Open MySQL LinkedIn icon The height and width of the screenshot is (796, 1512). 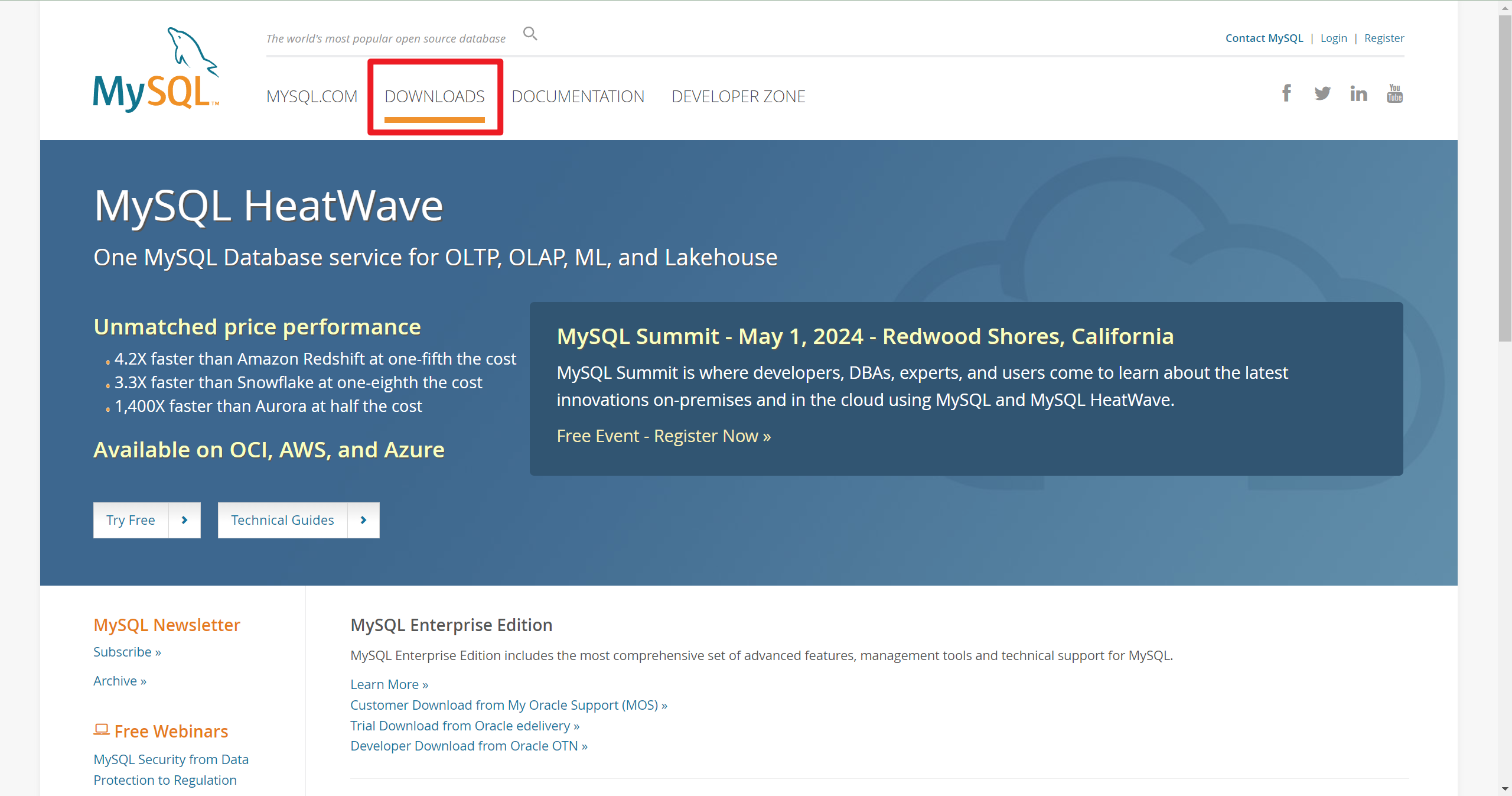click(1358, 93)
